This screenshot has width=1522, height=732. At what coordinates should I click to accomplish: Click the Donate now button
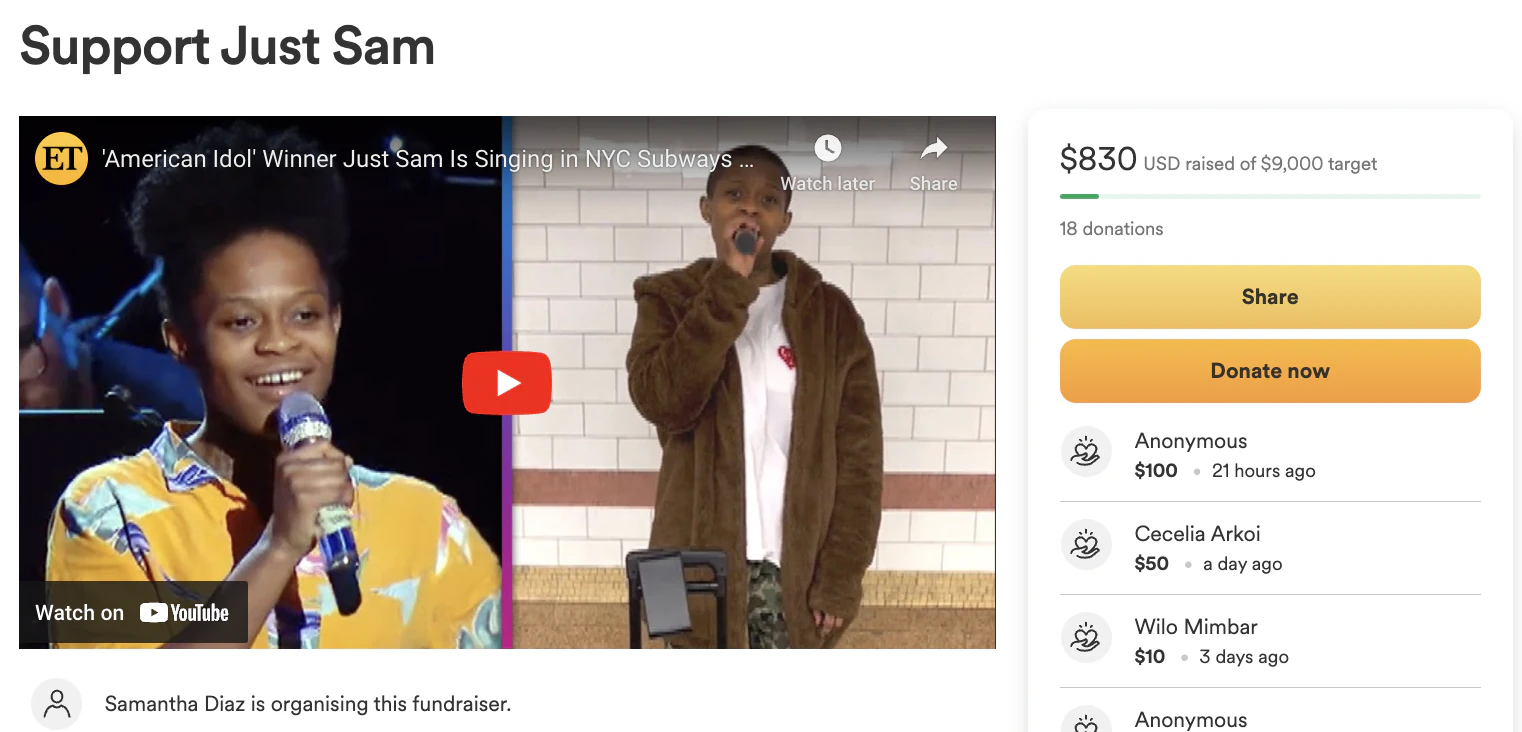(x=1270, y=371)
